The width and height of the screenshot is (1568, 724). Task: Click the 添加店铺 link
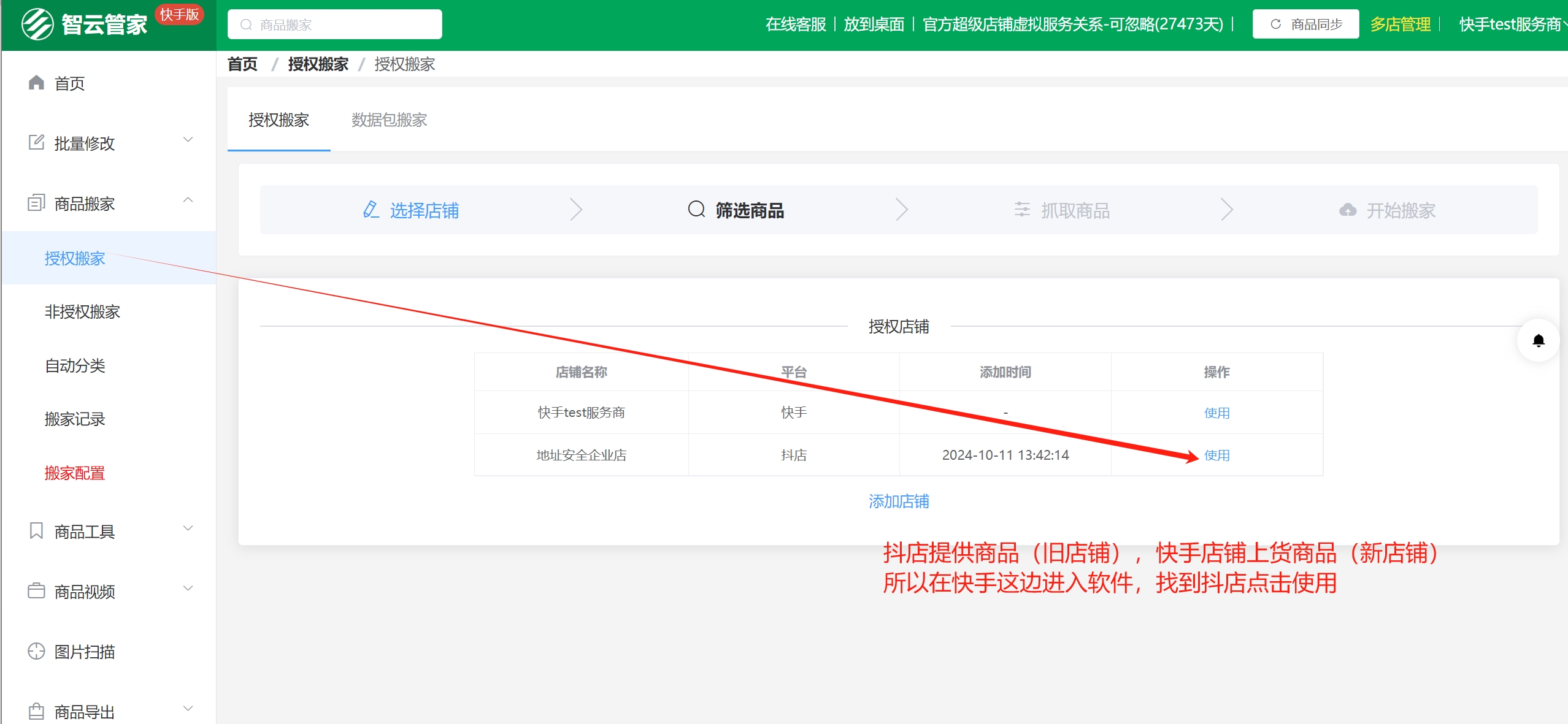point(899,501)
